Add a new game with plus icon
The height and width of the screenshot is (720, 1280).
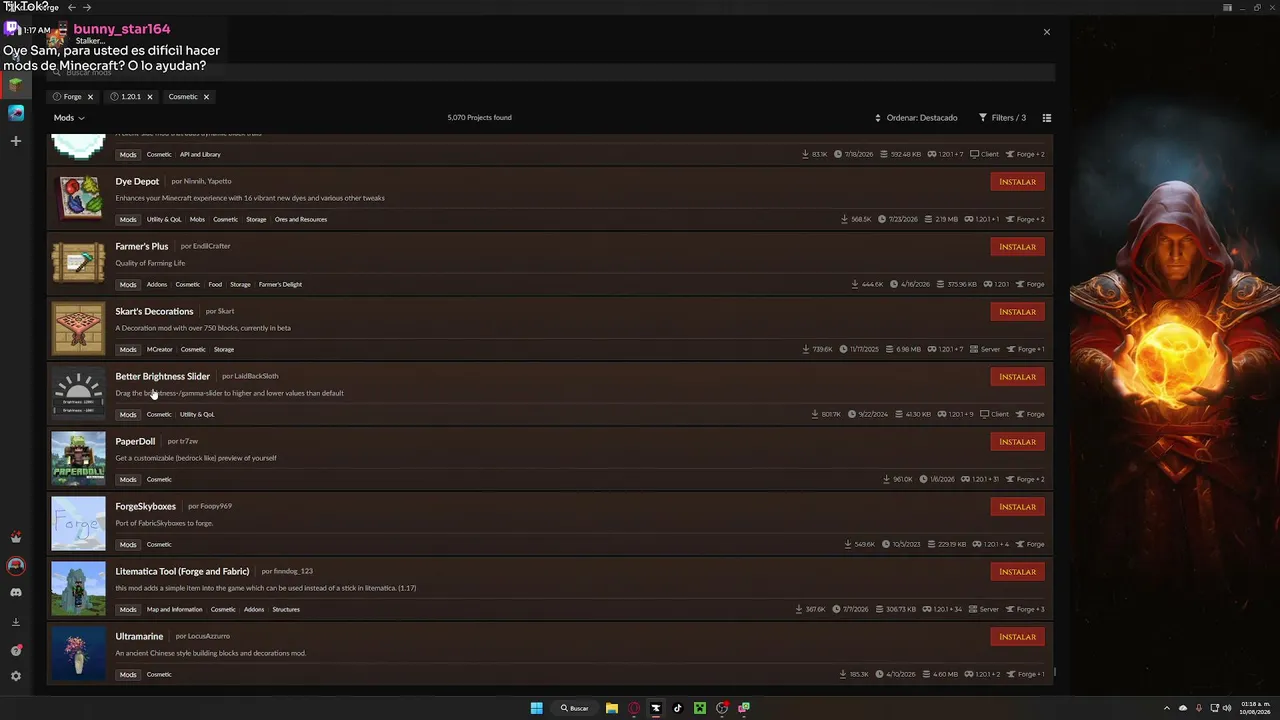(16, 141)
